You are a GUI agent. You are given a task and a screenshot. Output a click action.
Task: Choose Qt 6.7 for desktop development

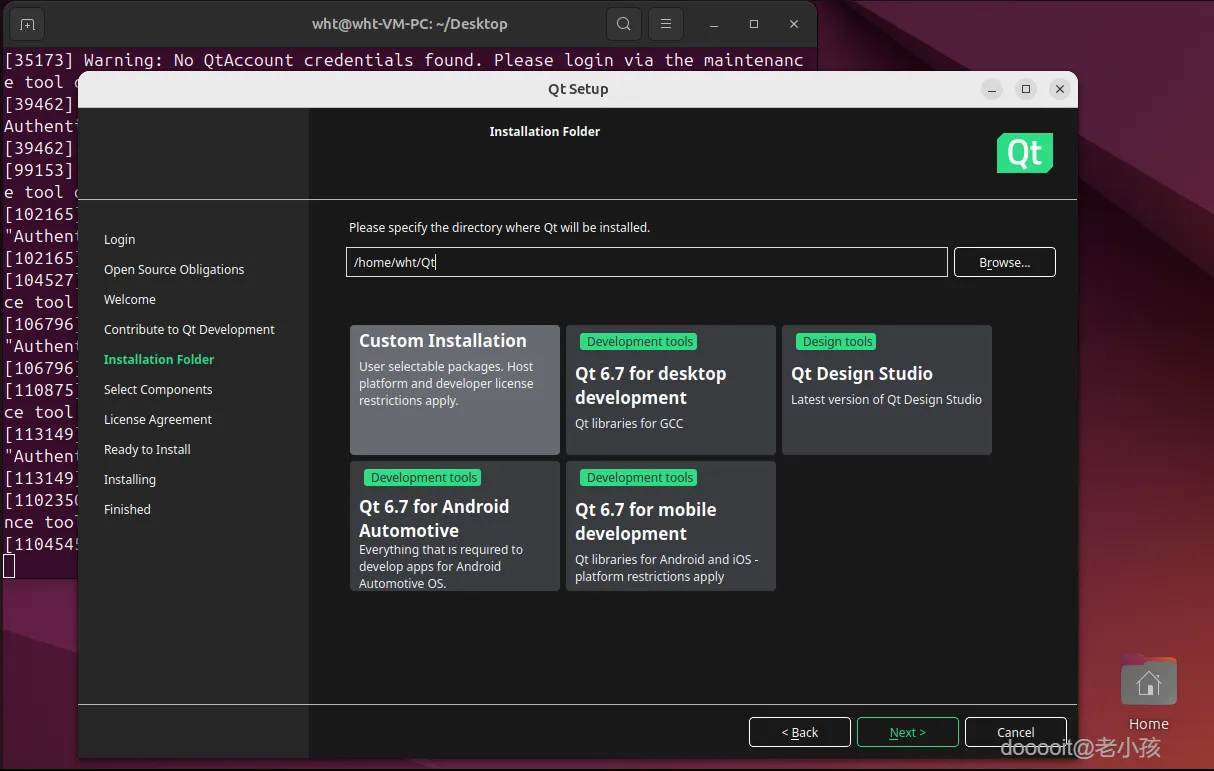[670, 389]
